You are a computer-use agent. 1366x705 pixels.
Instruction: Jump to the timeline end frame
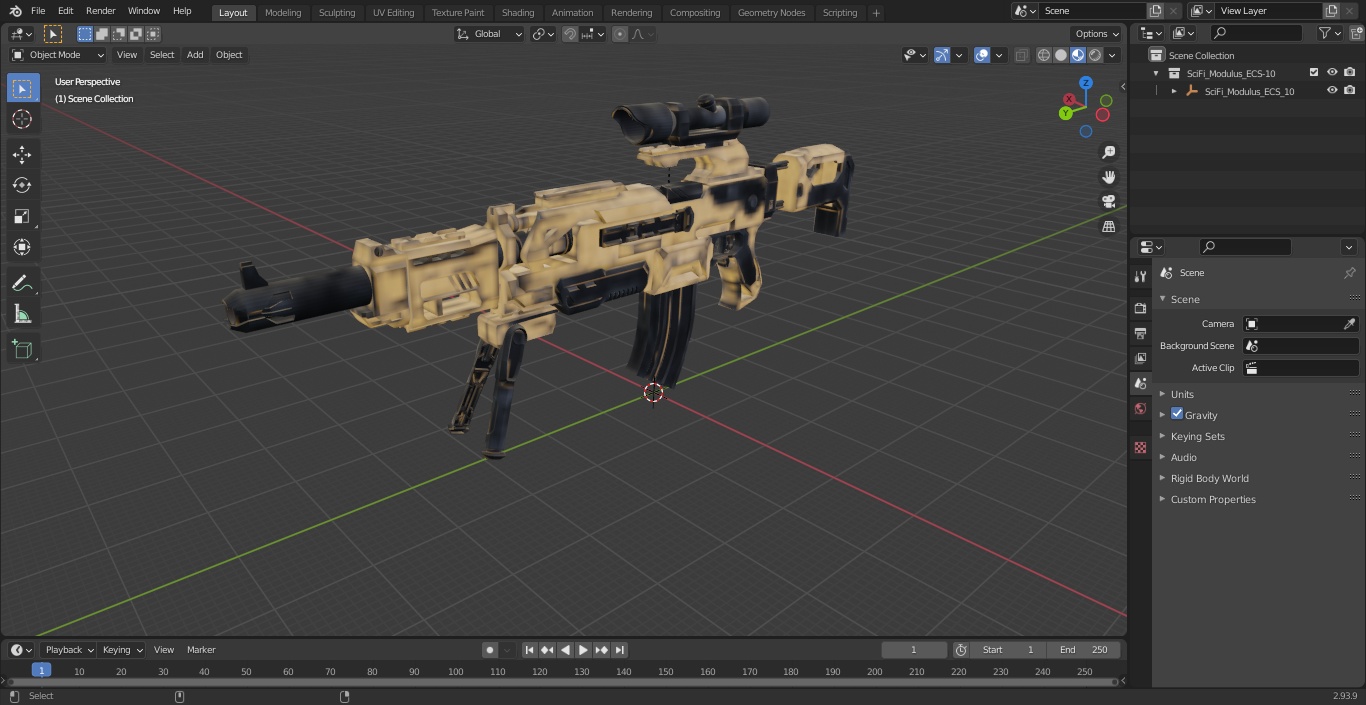click(x=619, y=650)
